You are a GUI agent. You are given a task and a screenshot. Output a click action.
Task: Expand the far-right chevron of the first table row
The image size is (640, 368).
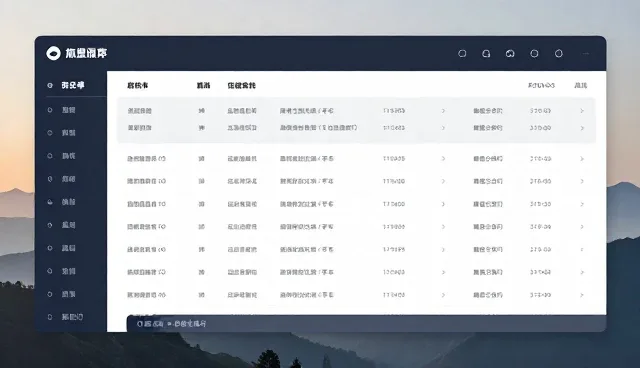coord(582,111)
